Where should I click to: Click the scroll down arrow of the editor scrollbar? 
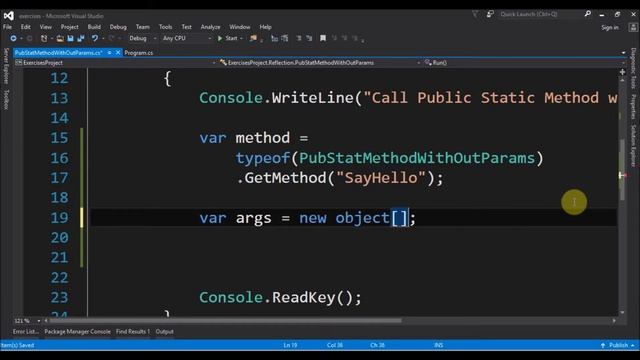tap(622, 313)
